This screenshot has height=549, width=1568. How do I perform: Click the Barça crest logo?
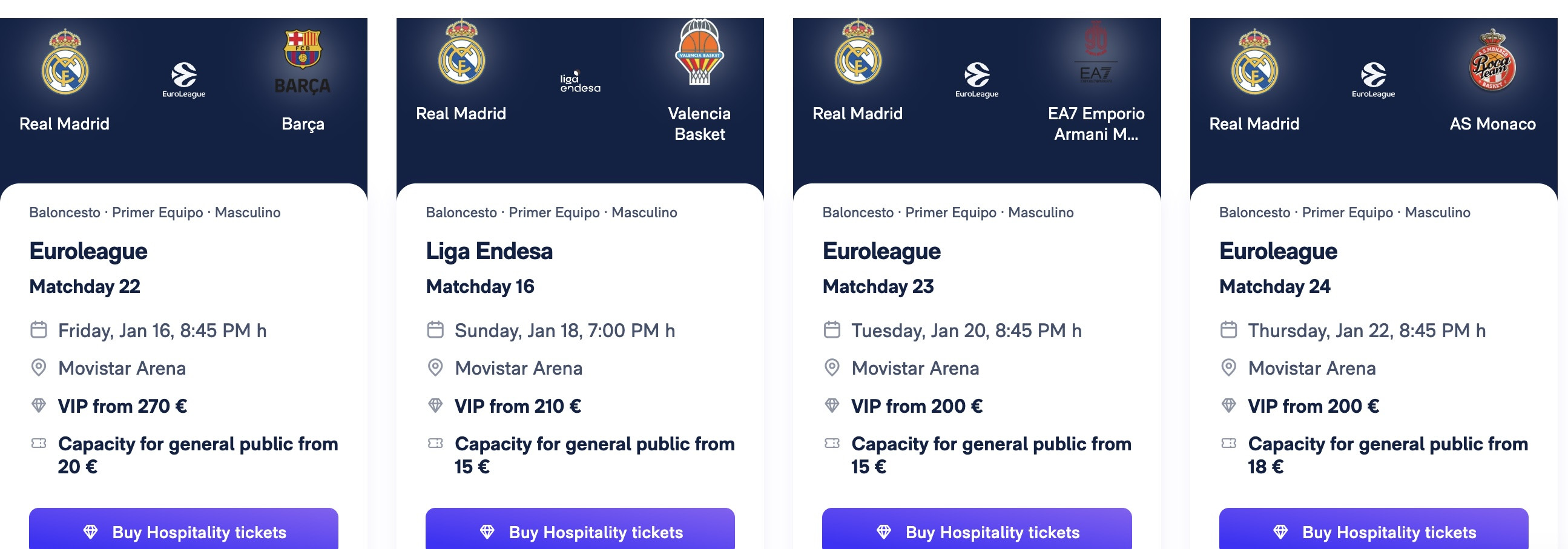point(303,50)
